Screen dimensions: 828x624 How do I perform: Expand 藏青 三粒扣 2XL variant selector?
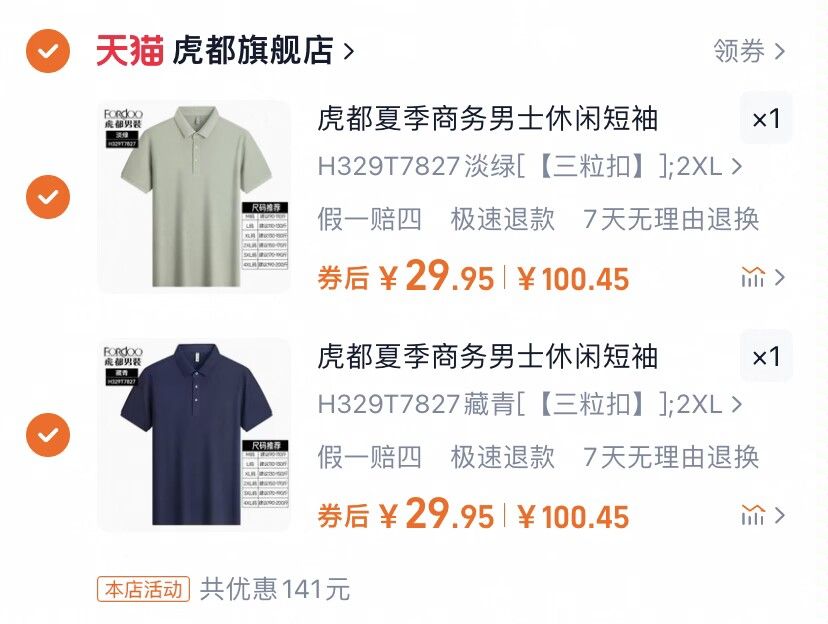530,404
